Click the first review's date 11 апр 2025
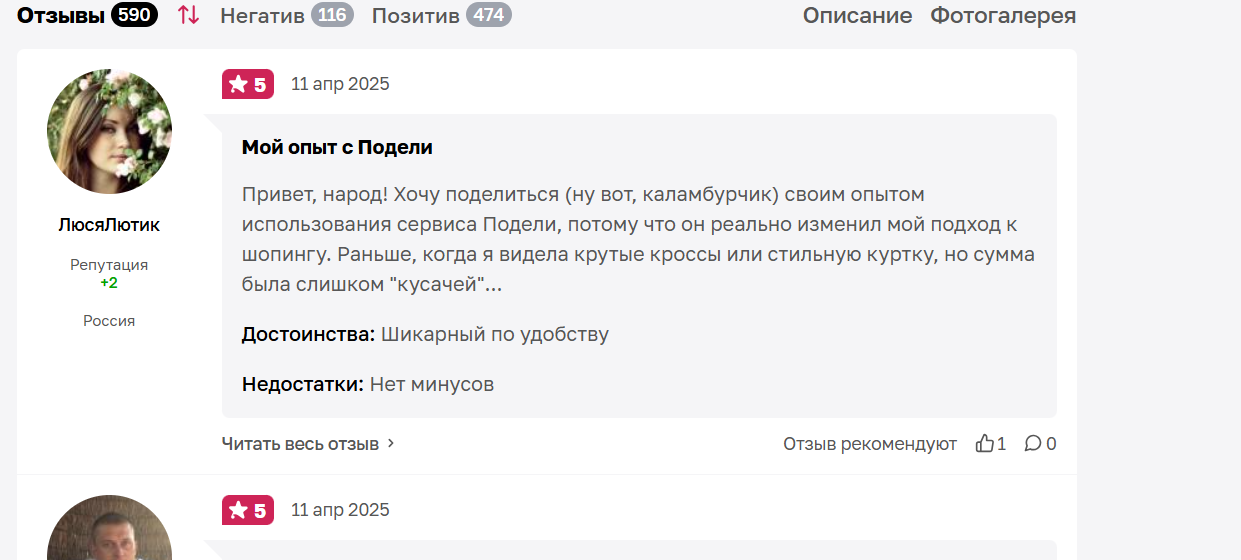Image resolution: width=1241 pixels, height=560 pixels. (340, 84)
